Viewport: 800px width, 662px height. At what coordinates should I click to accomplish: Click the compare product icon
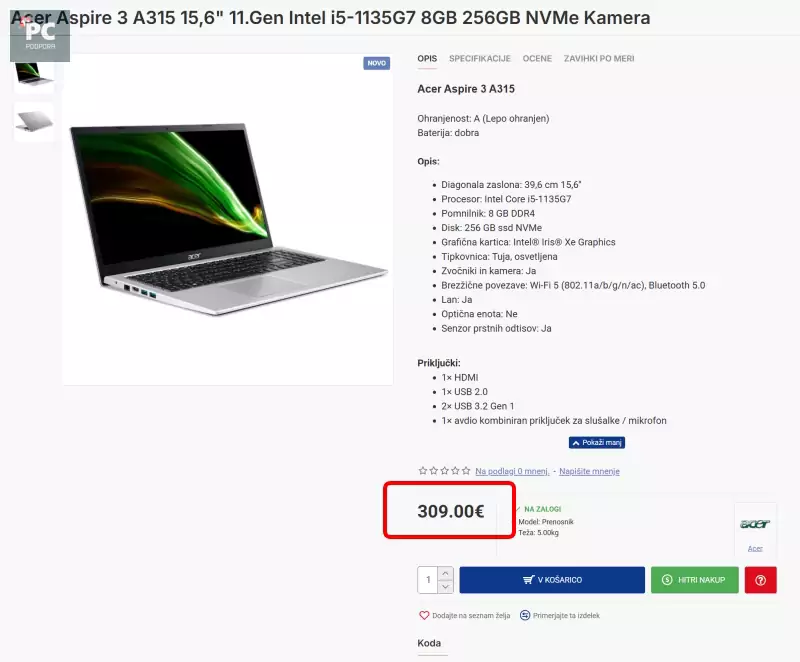(525, 616)
